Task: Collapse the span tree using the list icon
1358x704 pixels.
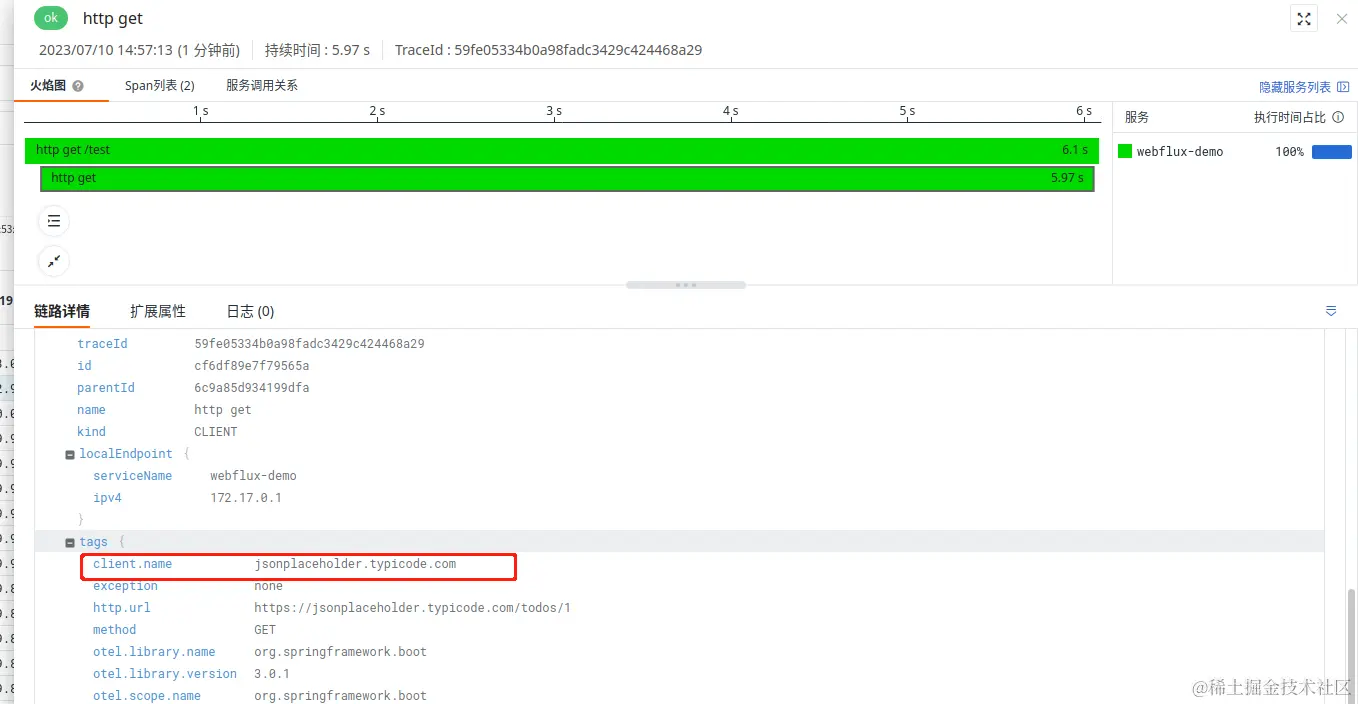Action: (x=53, y=220)
